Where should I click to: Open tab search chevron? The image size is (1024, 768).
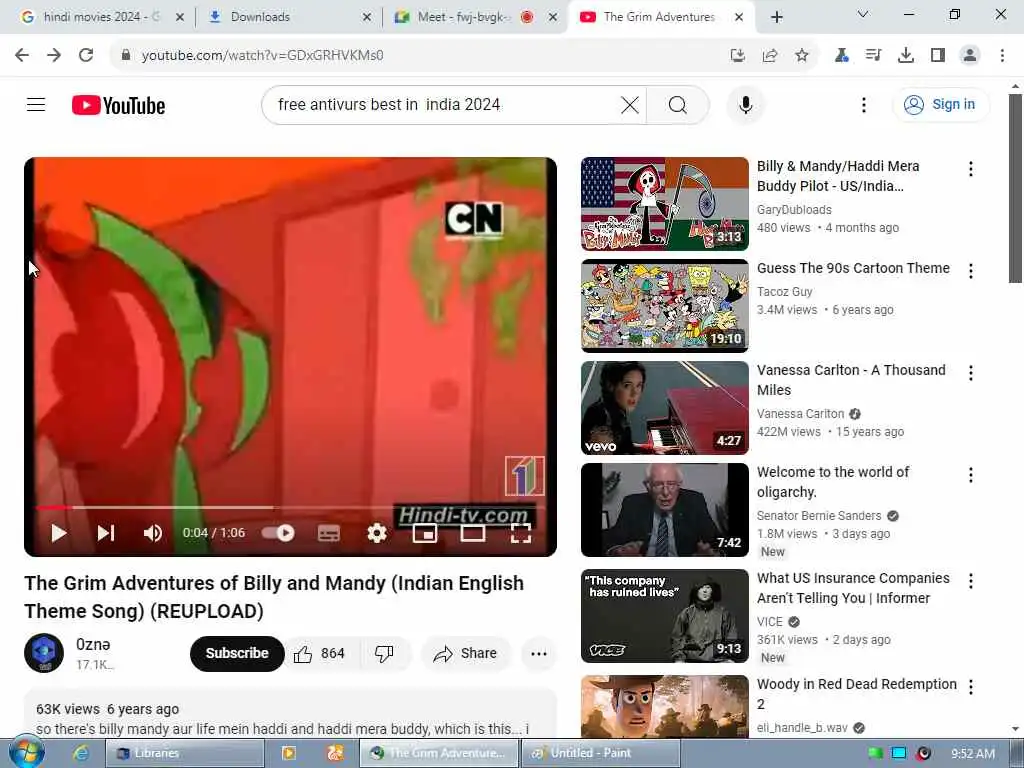863,14
